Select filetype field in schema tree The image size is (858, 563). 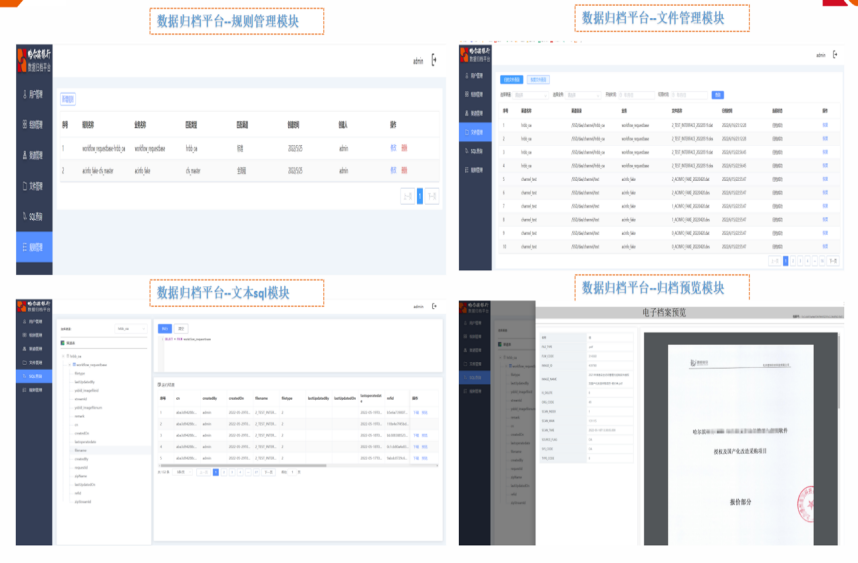tap(80, 373)
